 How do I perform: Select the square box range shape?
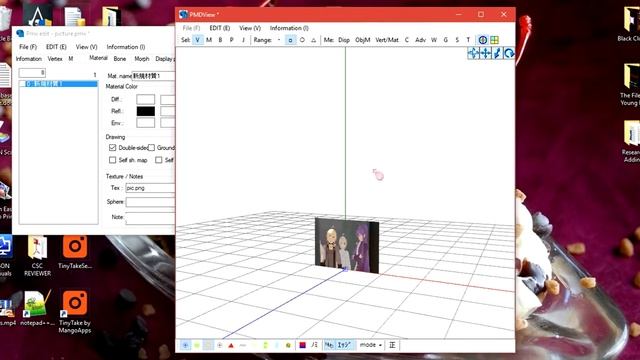point(290,40)
